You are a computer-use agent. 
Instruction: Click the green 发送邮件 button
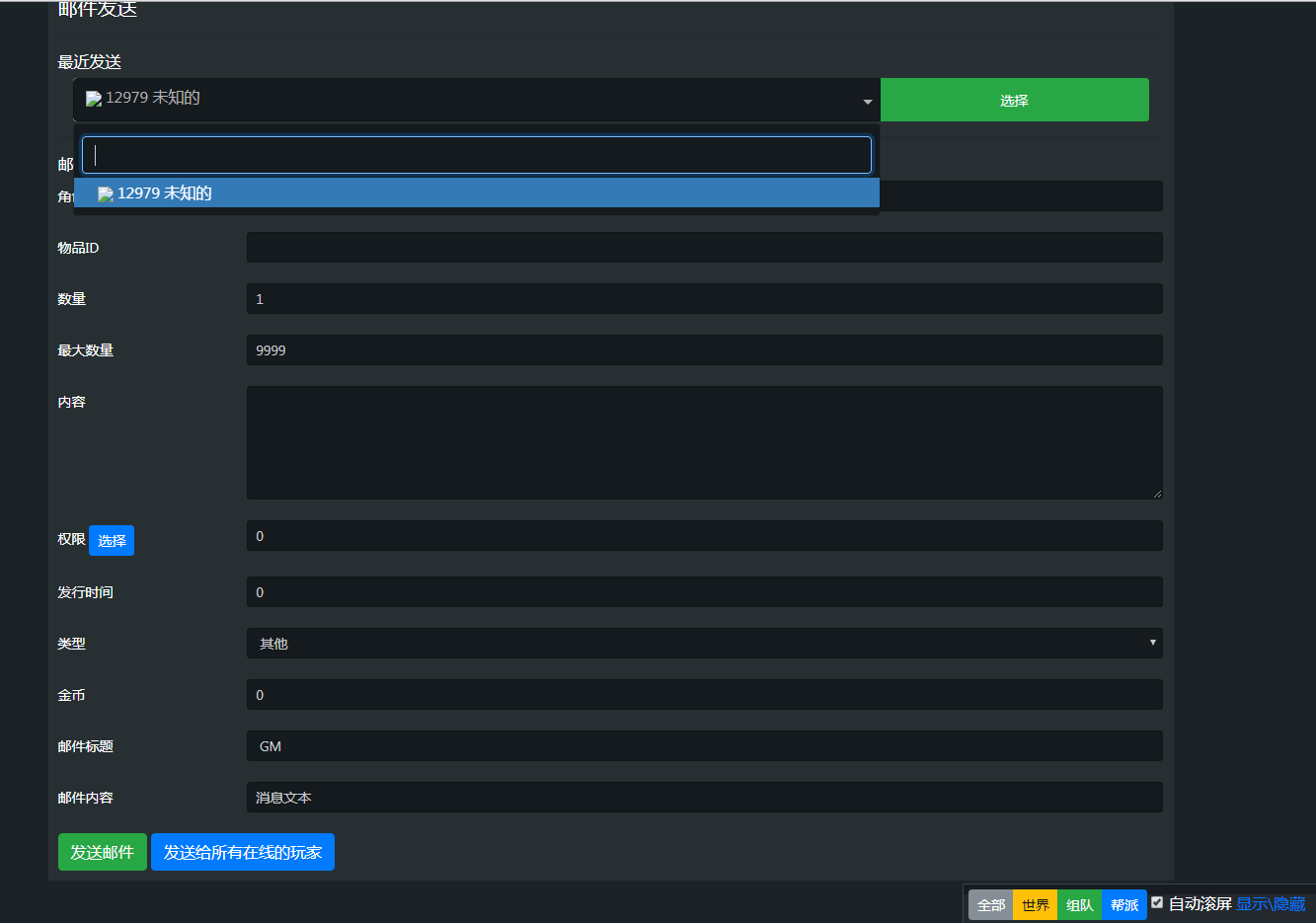tap(103, 852)
